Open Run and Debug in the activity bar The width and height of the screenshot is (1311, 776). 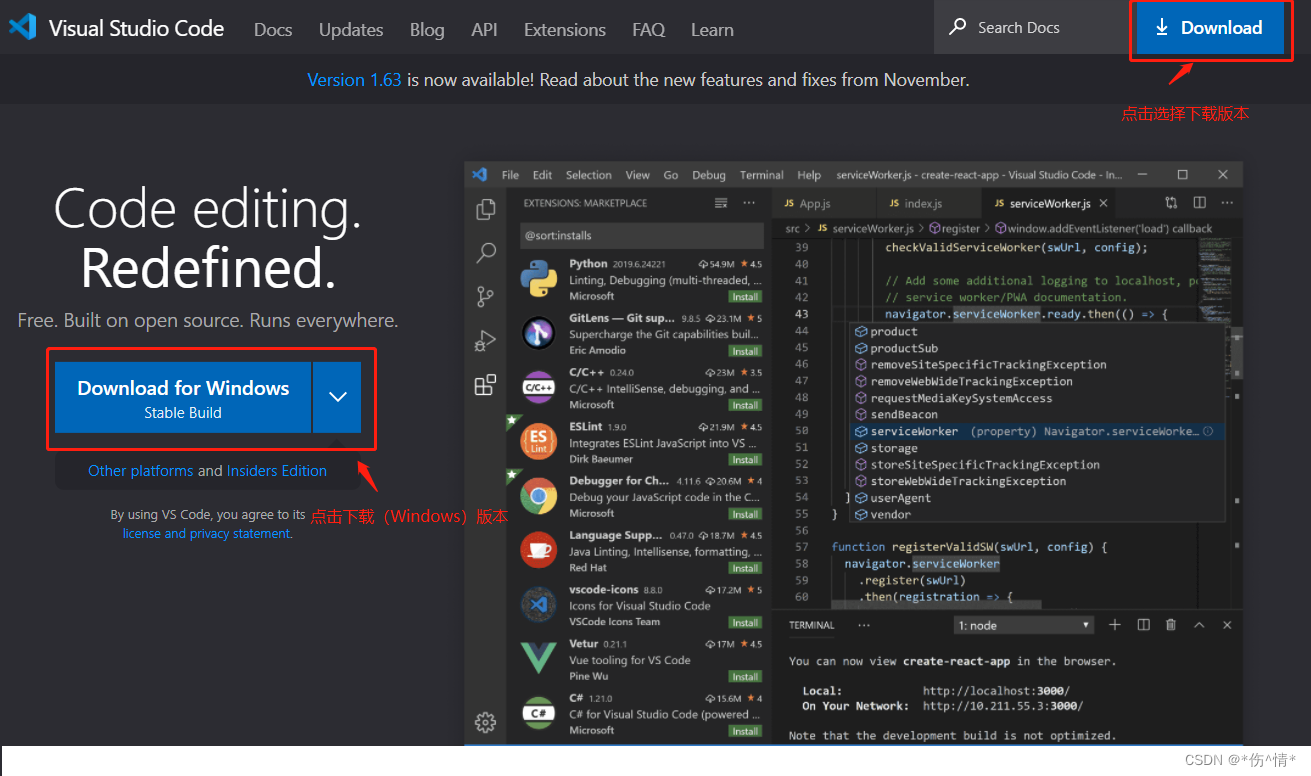486,340
